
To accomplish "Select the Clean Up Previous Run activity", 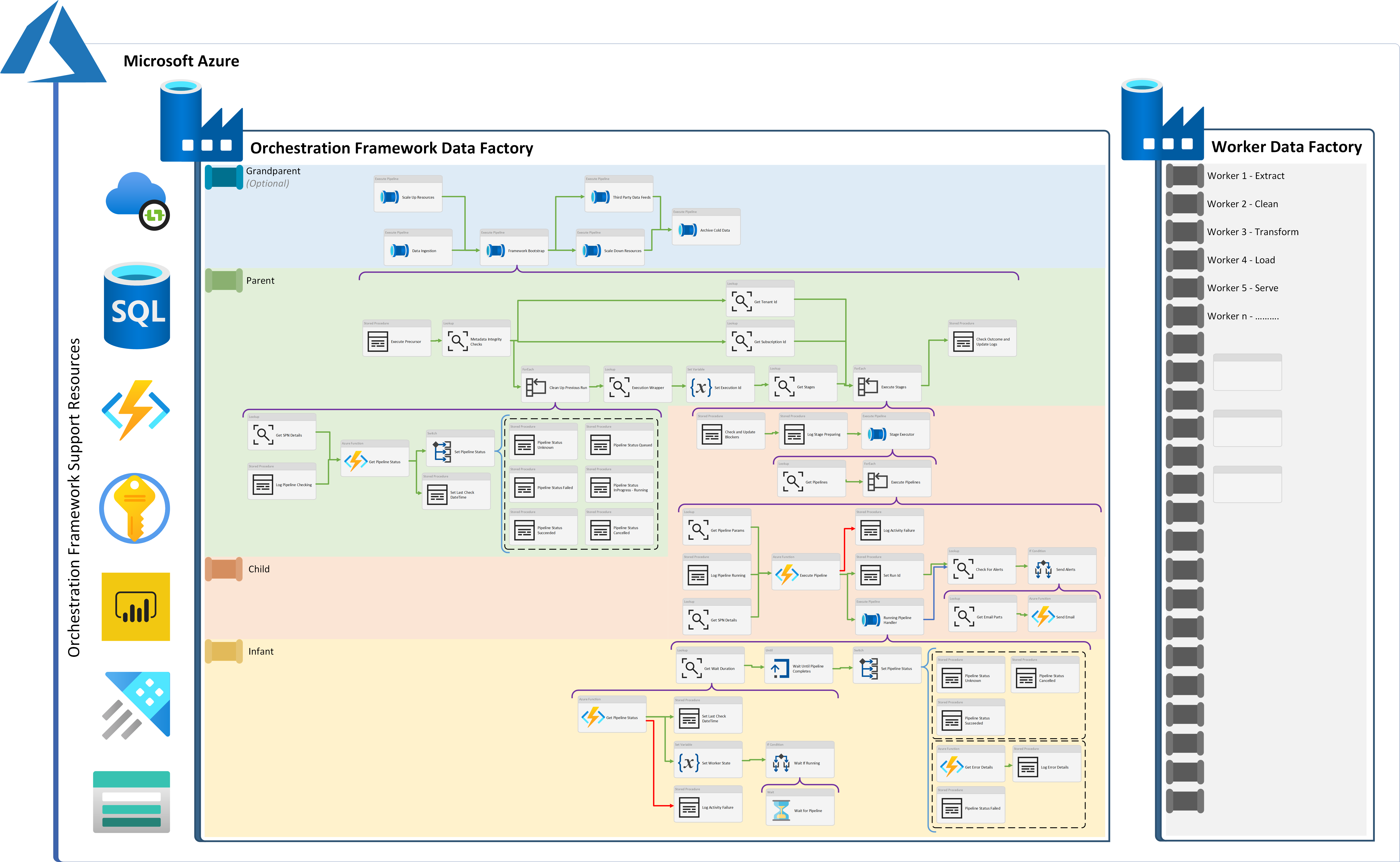I will pos(555,384).
